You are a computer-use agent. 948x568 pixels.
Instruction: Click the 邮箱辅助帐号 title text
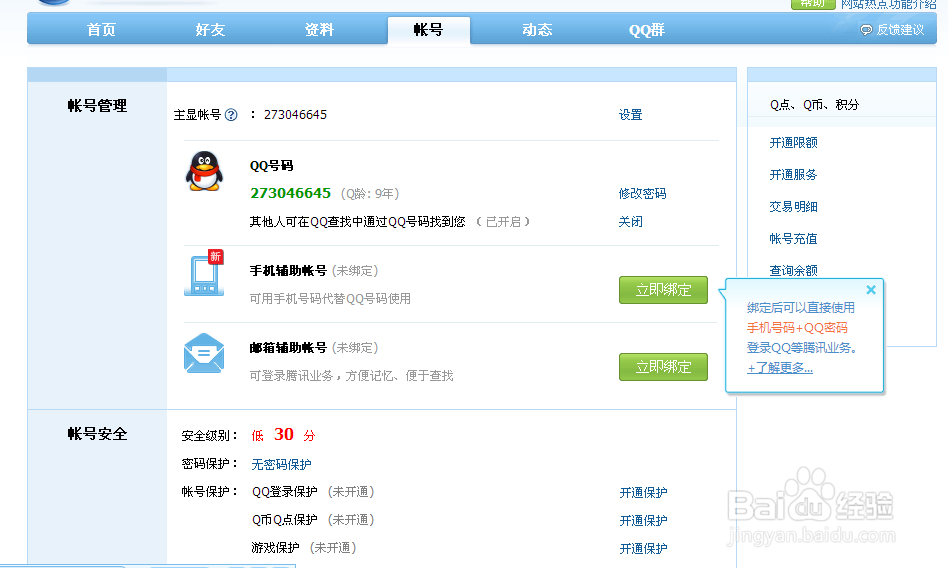pyautogui.click(x=288, y=348)
